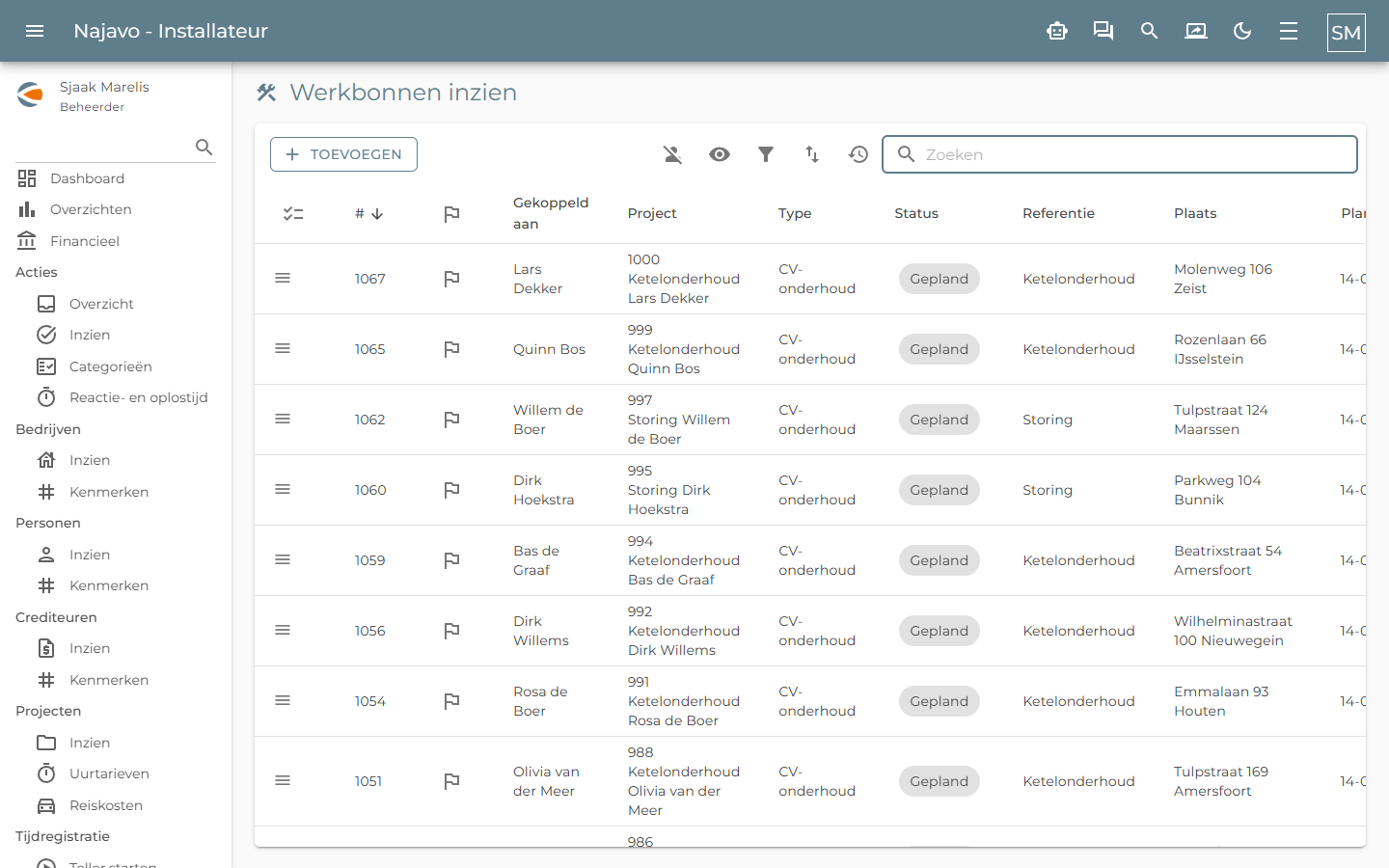
Task: Open row menu for werkbon 1067
Action: pos(283,278)
